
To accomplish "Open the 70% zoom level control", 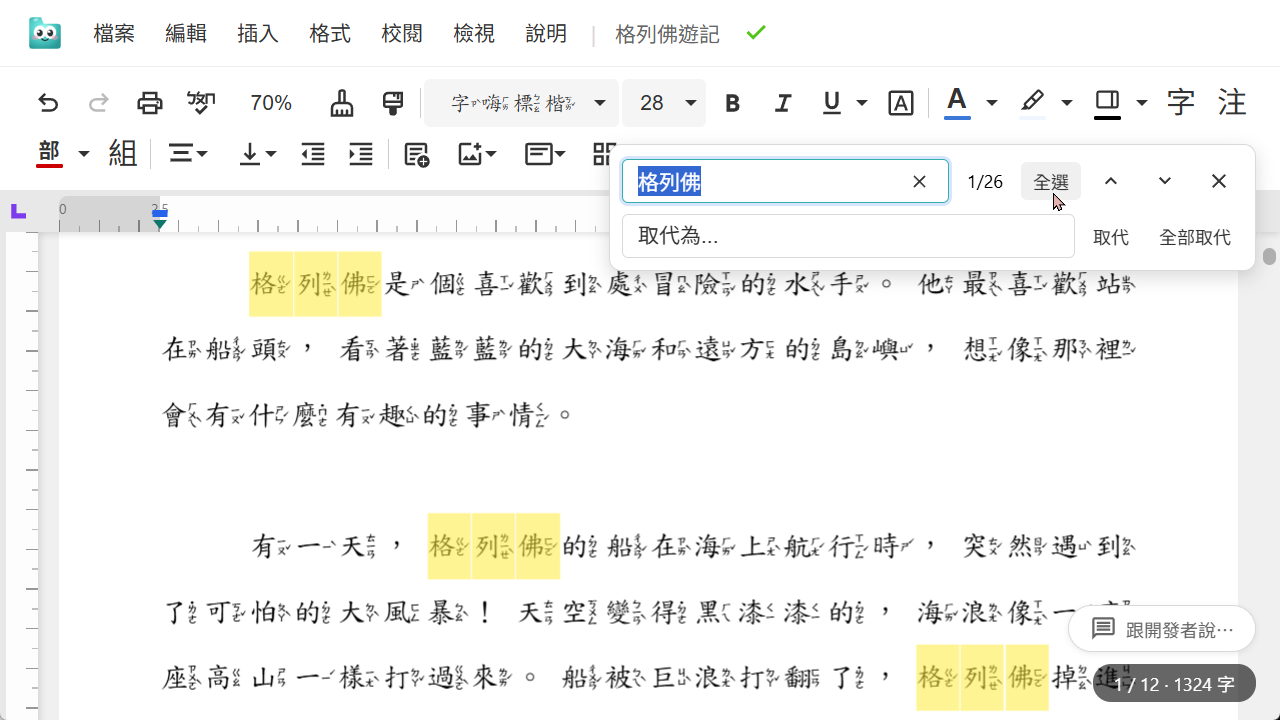I will click(x=271, y=103).
